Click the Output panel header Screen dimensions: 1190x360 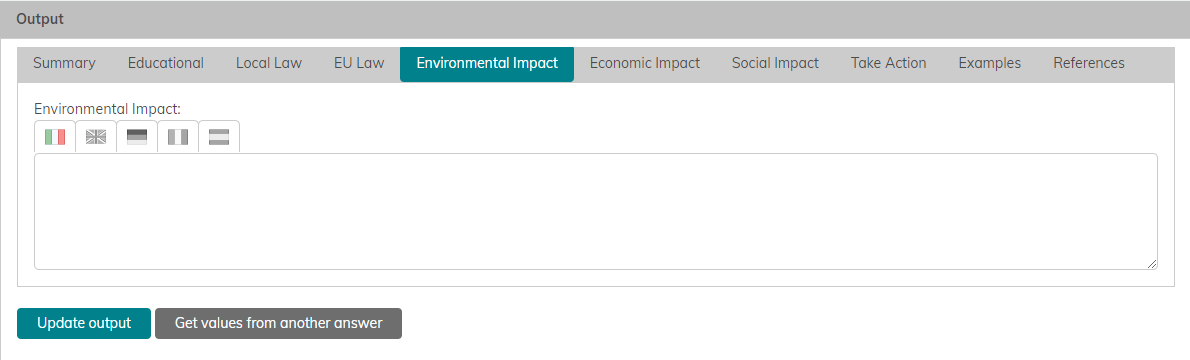tap(595, 20)
